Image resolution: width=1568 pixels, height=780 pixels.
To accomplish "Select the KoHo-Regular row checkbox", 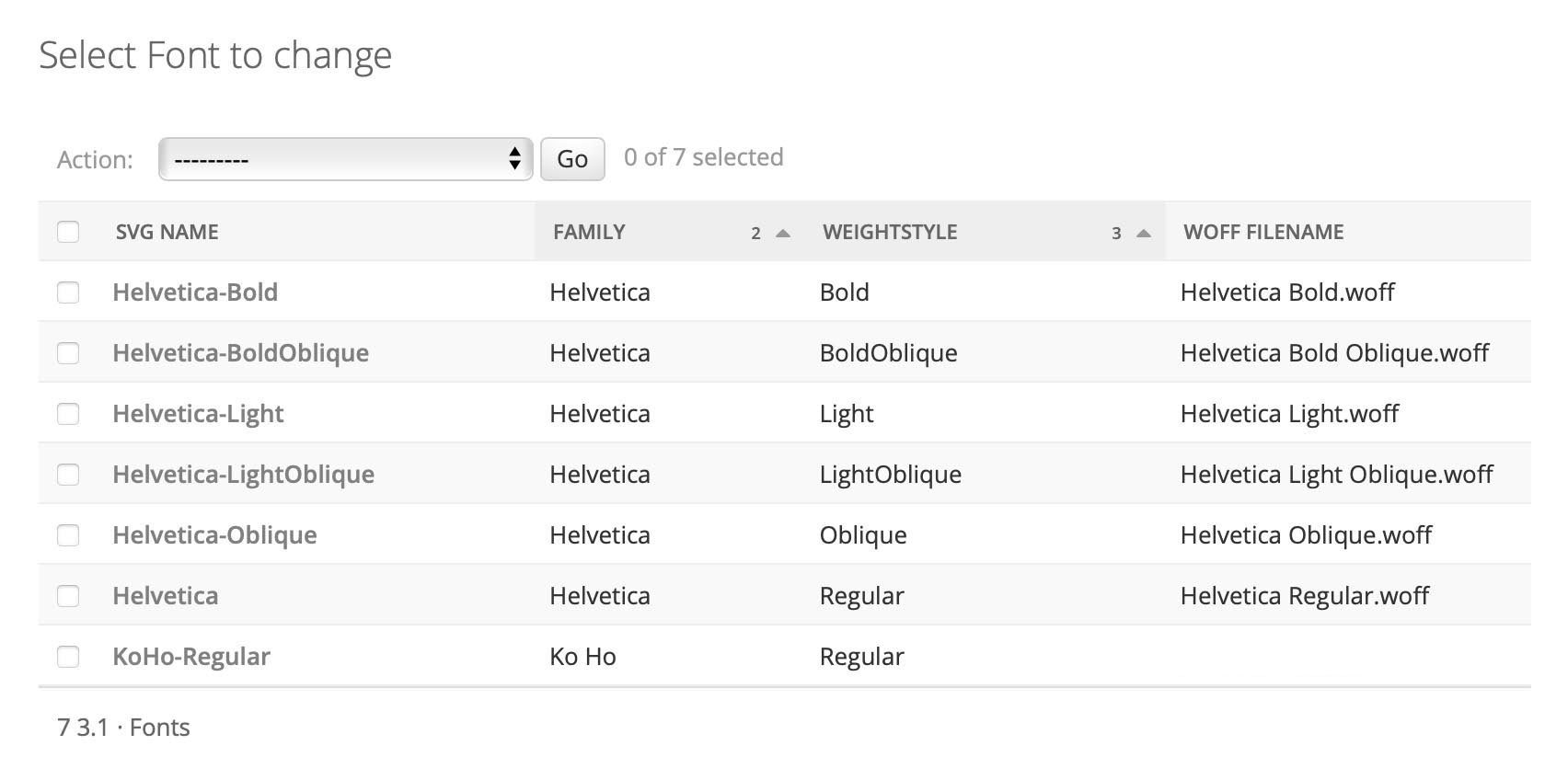I will (68, 657).
